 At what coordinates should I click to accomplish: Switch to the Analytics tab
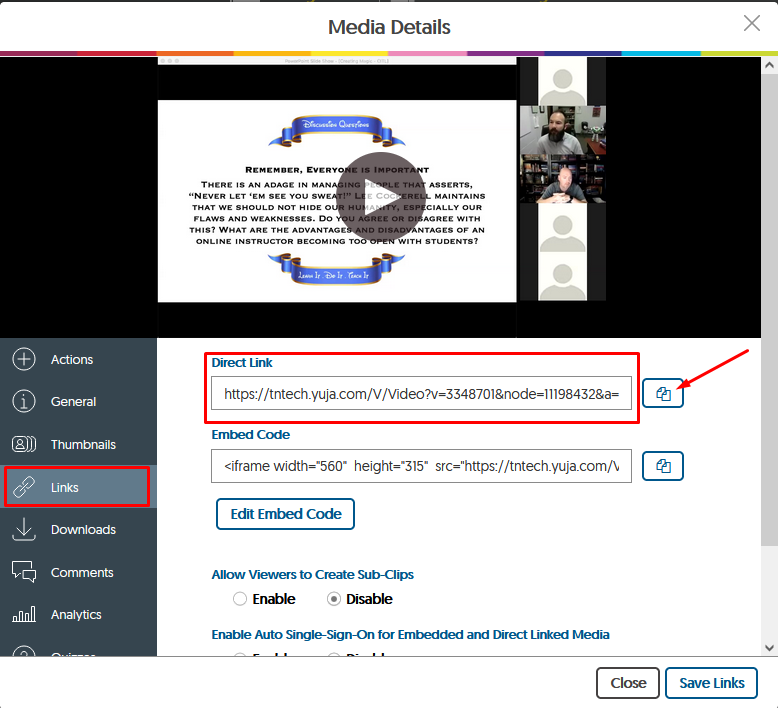pos(76,615)
